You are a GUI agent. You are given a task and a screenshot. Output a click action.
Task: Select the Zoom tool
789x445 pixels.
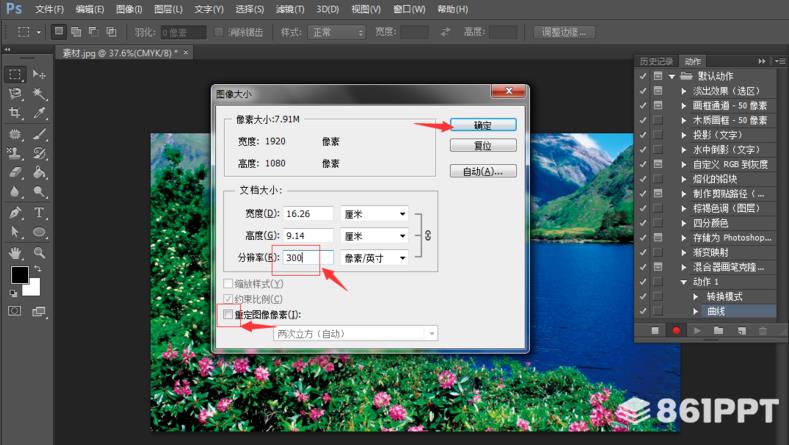pyautogui.click(x=40, y=252)
